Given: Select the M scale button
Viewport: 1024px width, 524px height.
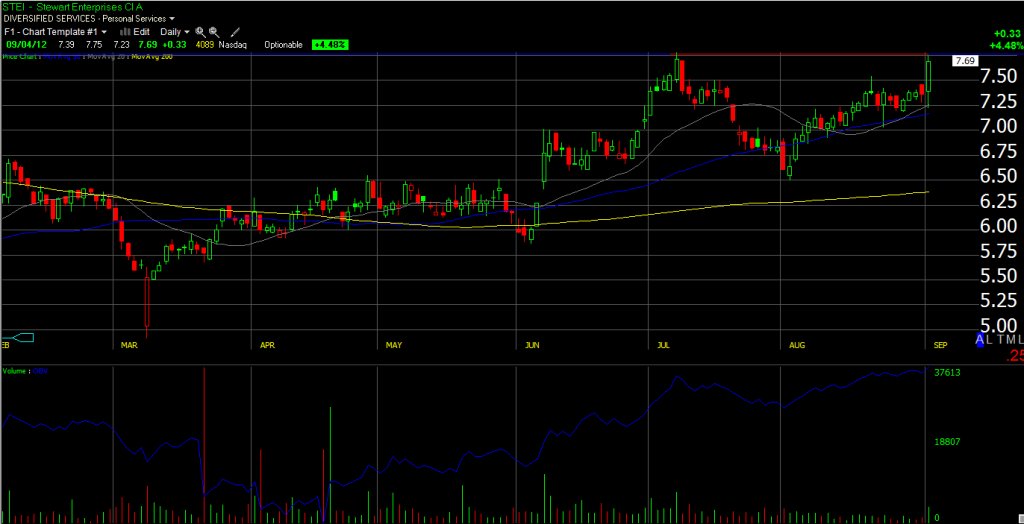Looking at the screenshot, I should tap(1012, 338).
